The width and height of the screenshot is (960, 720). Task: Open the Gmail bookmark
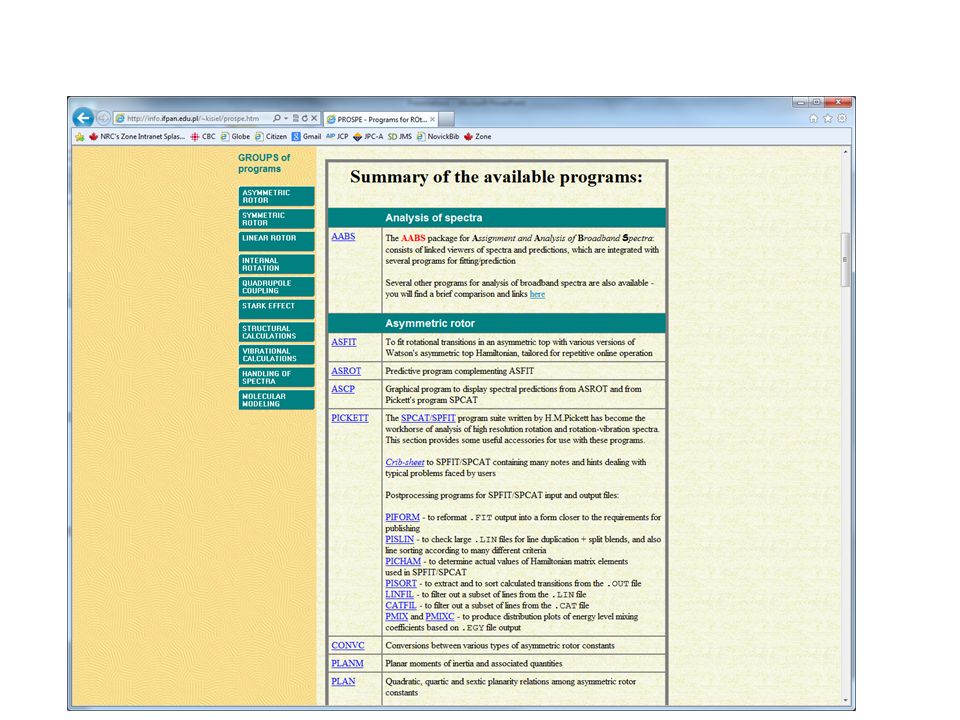306,137
